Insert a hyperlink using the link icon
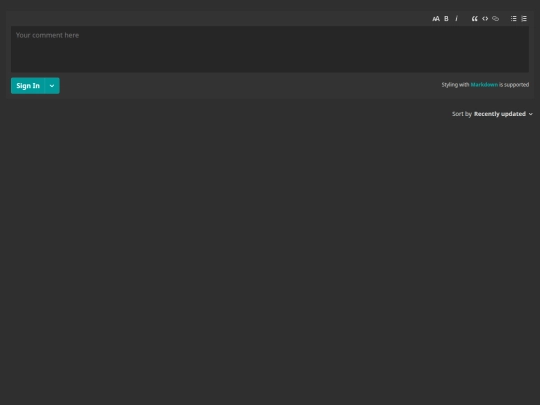This screenshot has height=405, width=540. [x=495, y=19]
